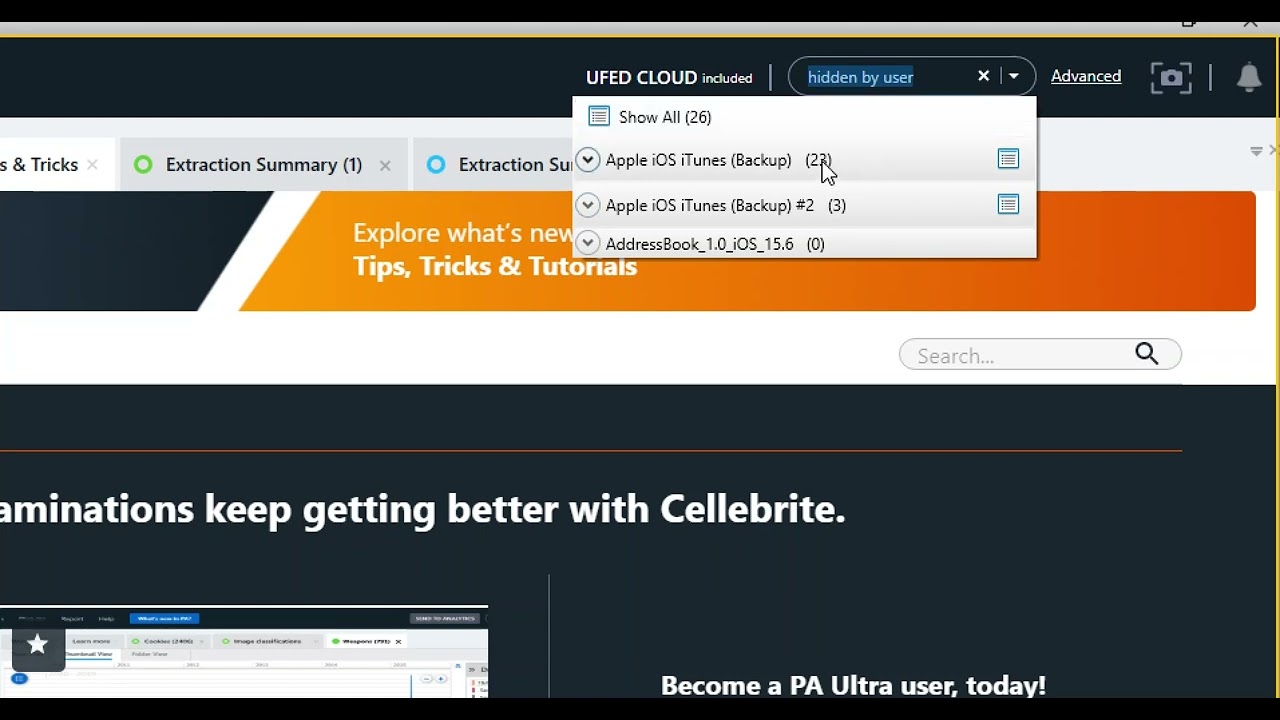Open the Advanced search link
Screen dimensions: 1280x720
1086,76
